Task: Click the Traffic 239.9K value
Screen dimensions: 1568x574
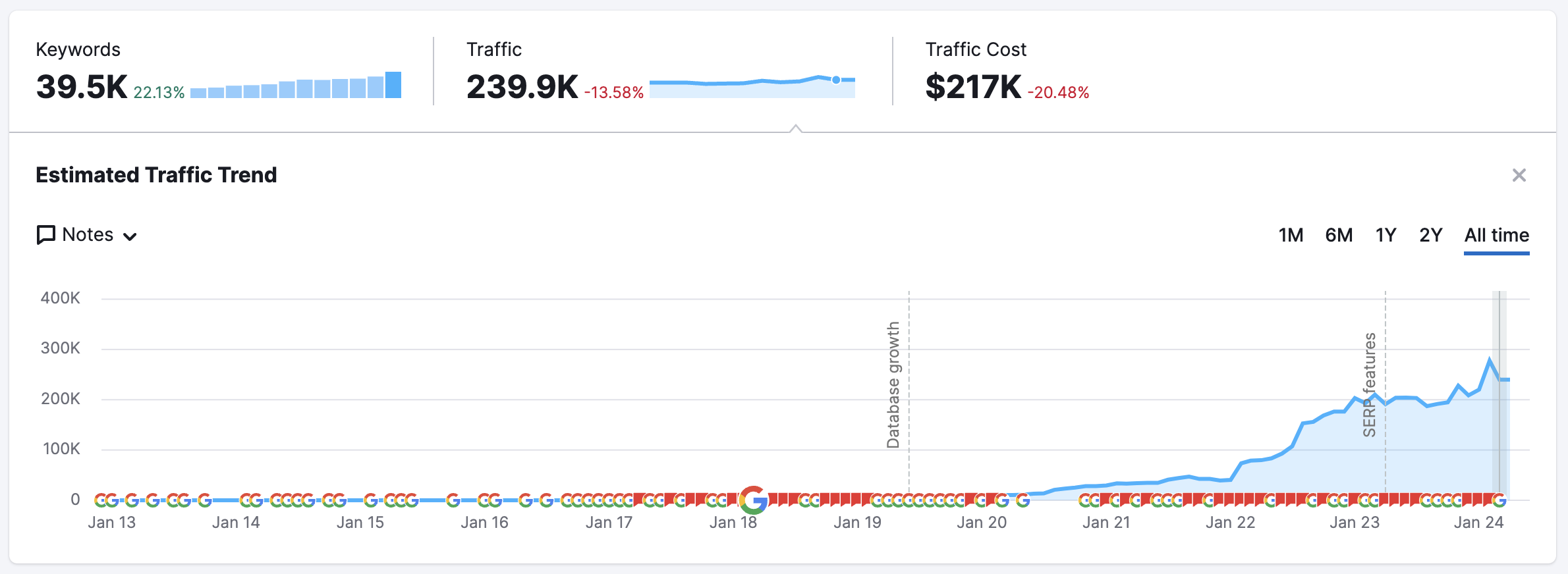Action: pyautogui.click(x=522, y=87)
